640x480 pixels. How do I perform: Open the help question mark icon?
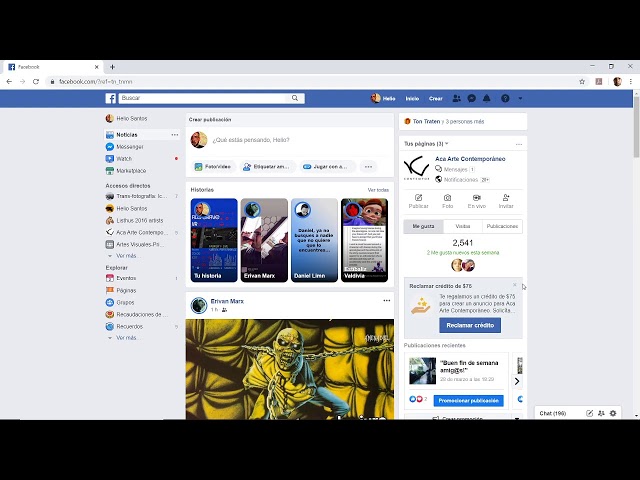tap(505, 98)
